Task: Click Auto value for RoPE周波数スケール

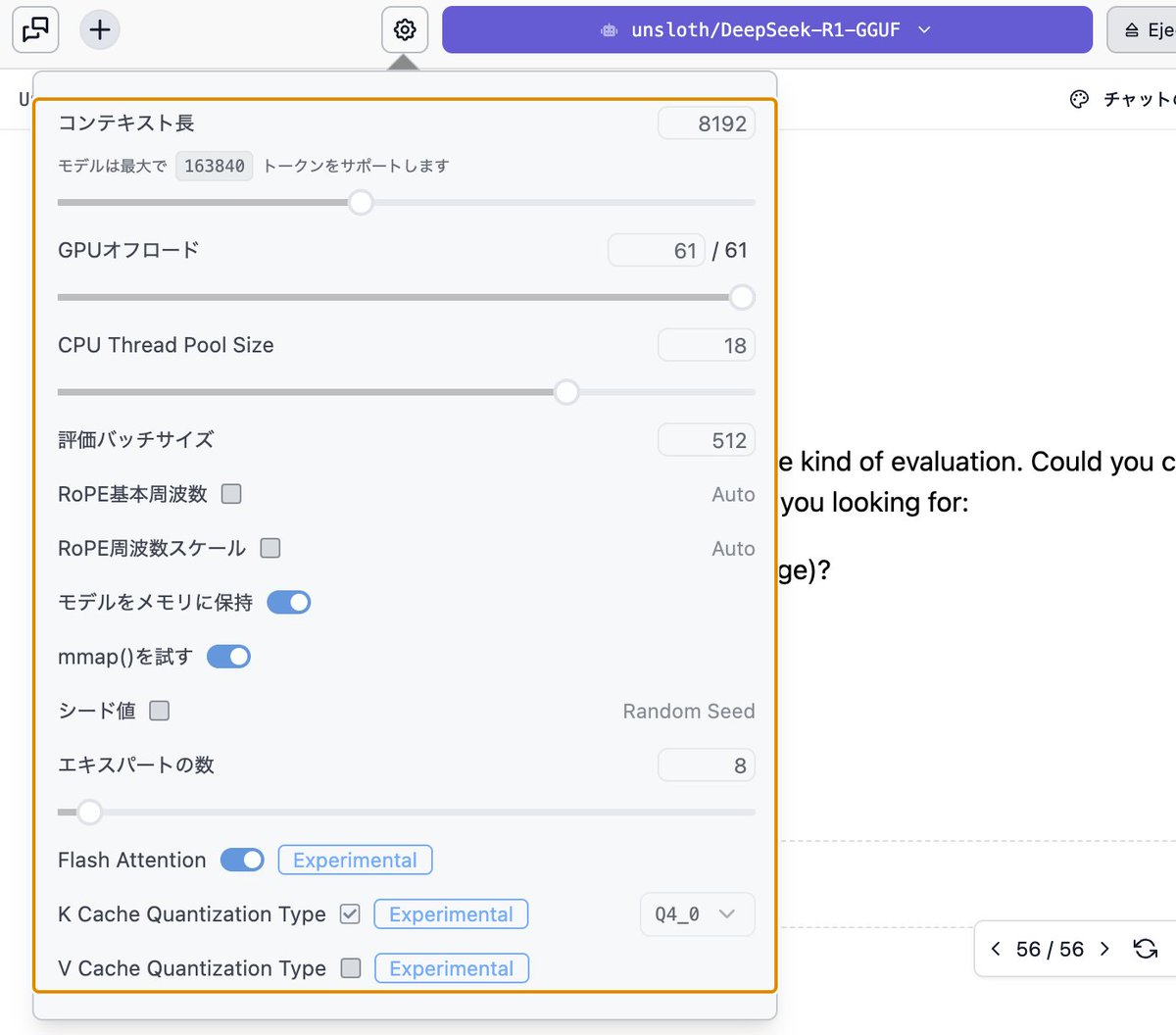Action: [733, 549]
